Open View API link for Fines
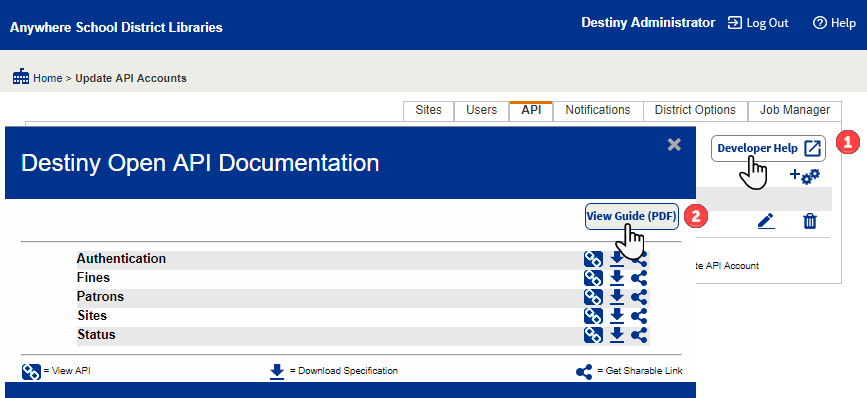Image resolution: width=867 pixels, height=398 pixels. click(593, 277)
